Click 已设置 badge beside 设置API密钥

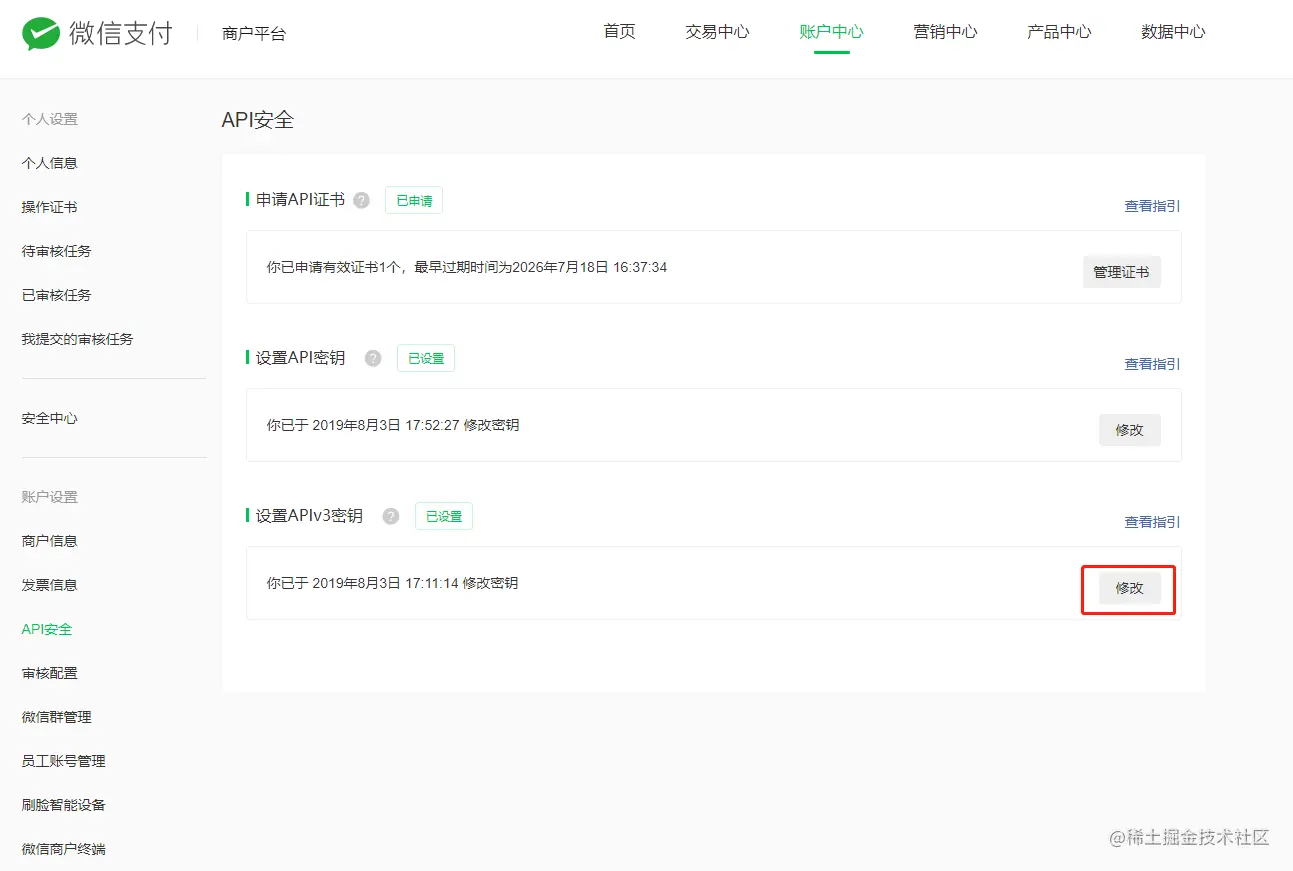(426, 358)
